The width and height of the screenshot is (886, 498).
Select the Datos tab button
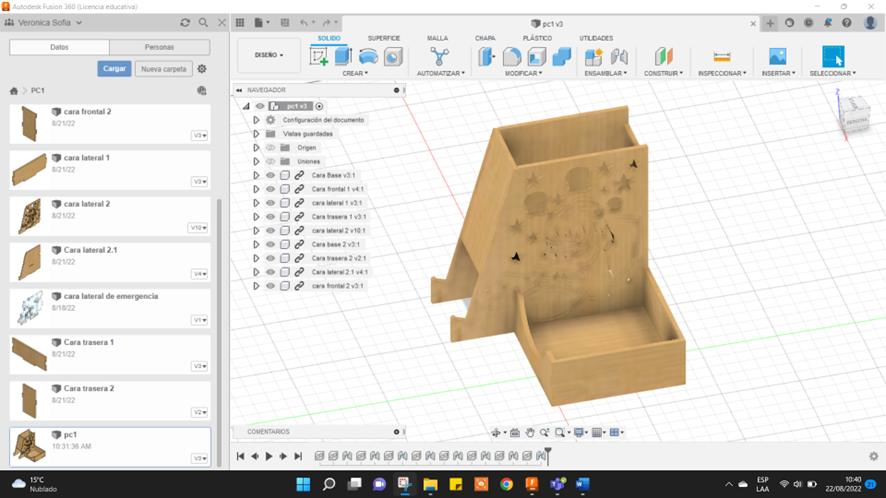click(59, 47)
